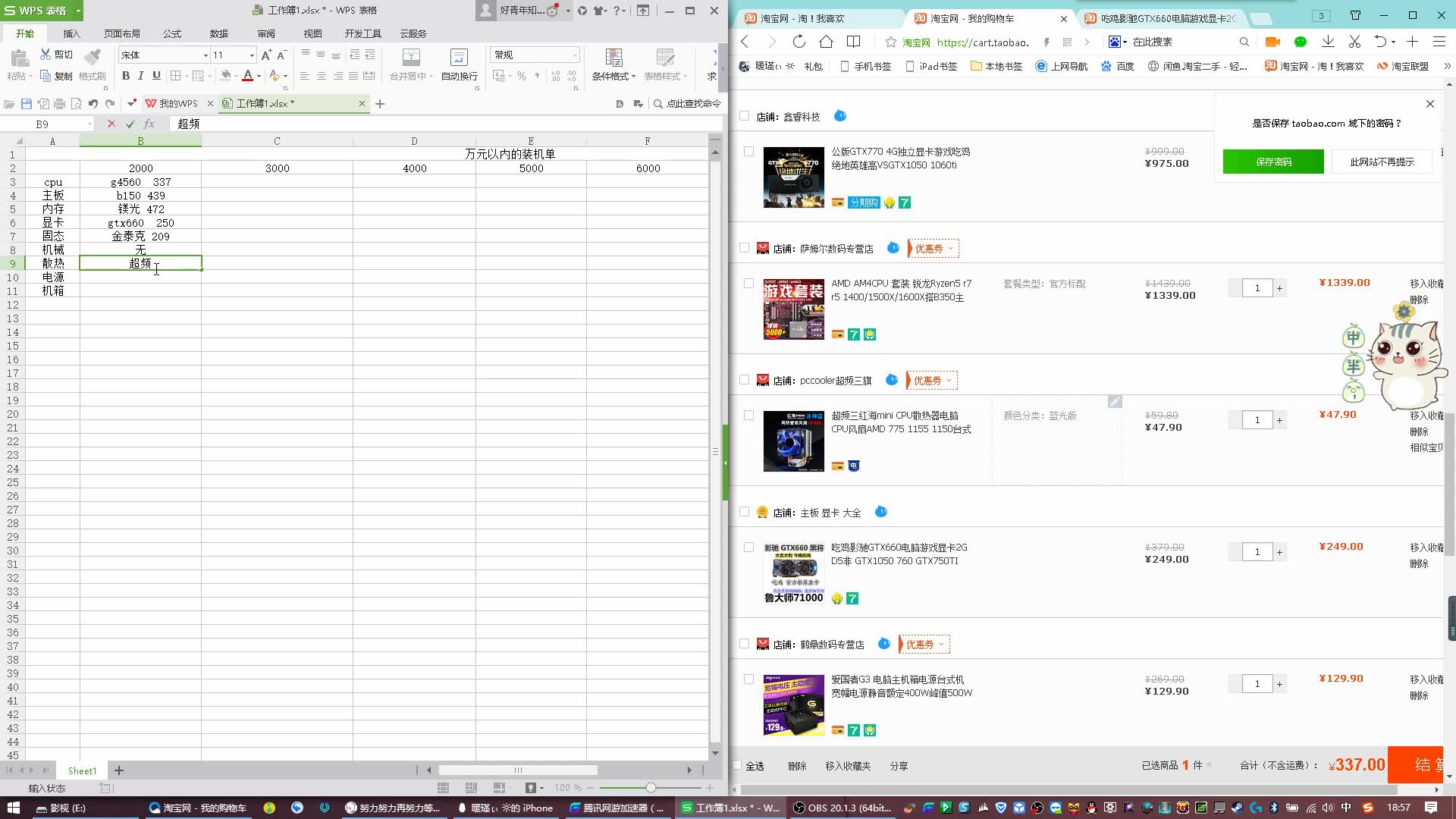Viewport: 1456px width, 819px height.
Task: Click the Bold formatting icon
Action: click(x=126, y=76)
